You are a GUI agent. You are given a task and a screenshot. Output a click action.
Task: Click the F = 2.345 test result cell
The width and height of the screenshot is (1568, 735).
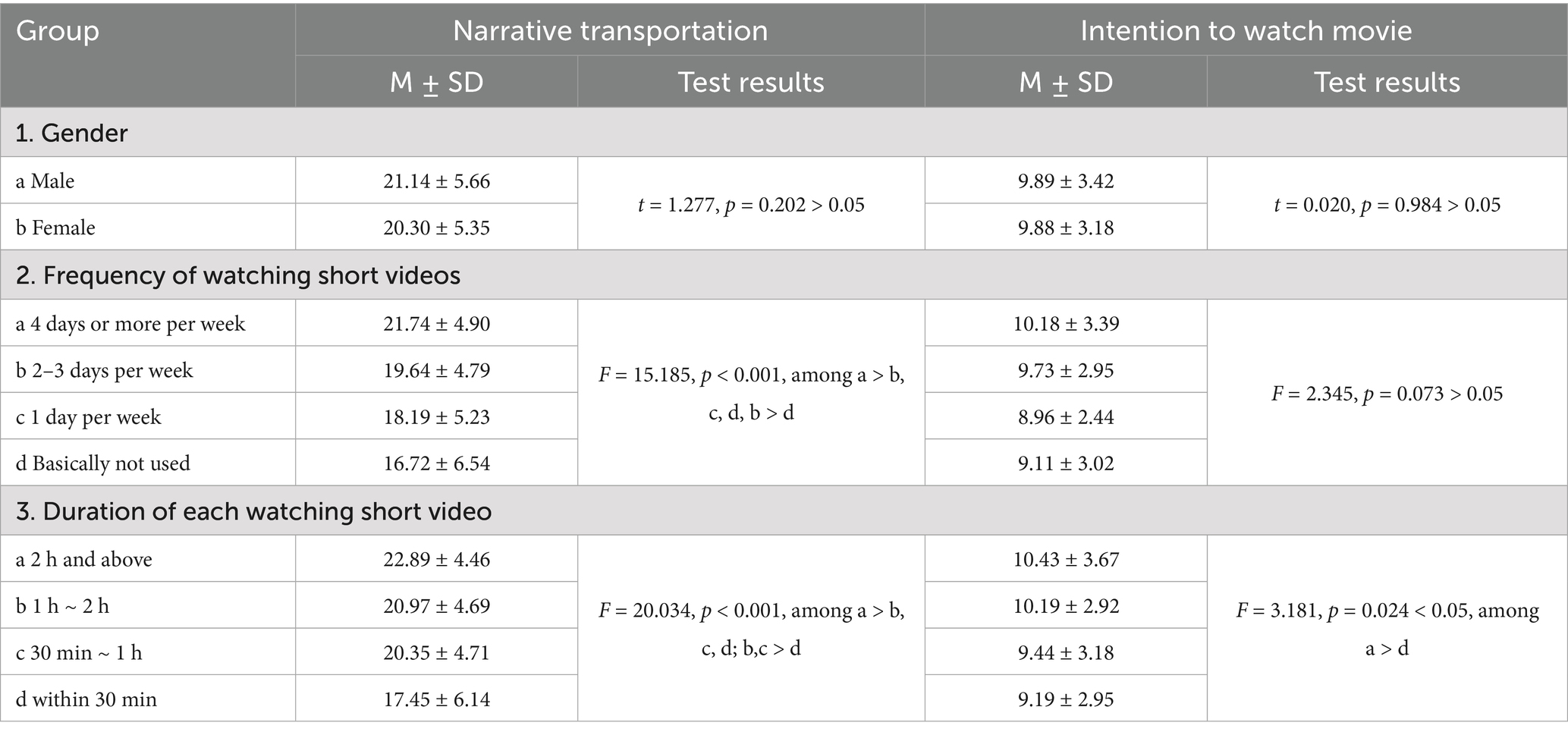click(1387, 394)
